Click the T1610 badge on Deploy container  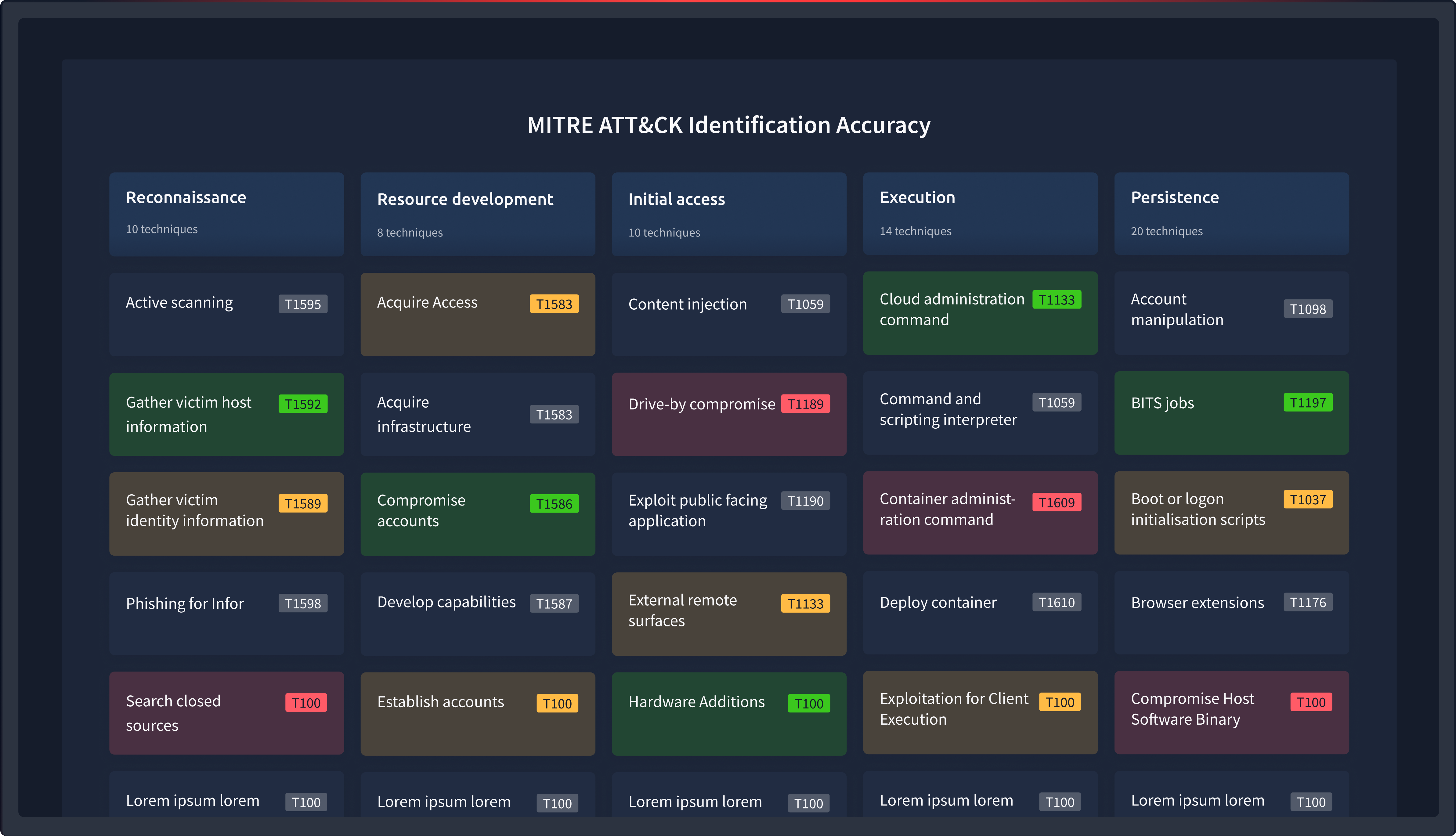pyautogui.click(x=1057, y=602)
